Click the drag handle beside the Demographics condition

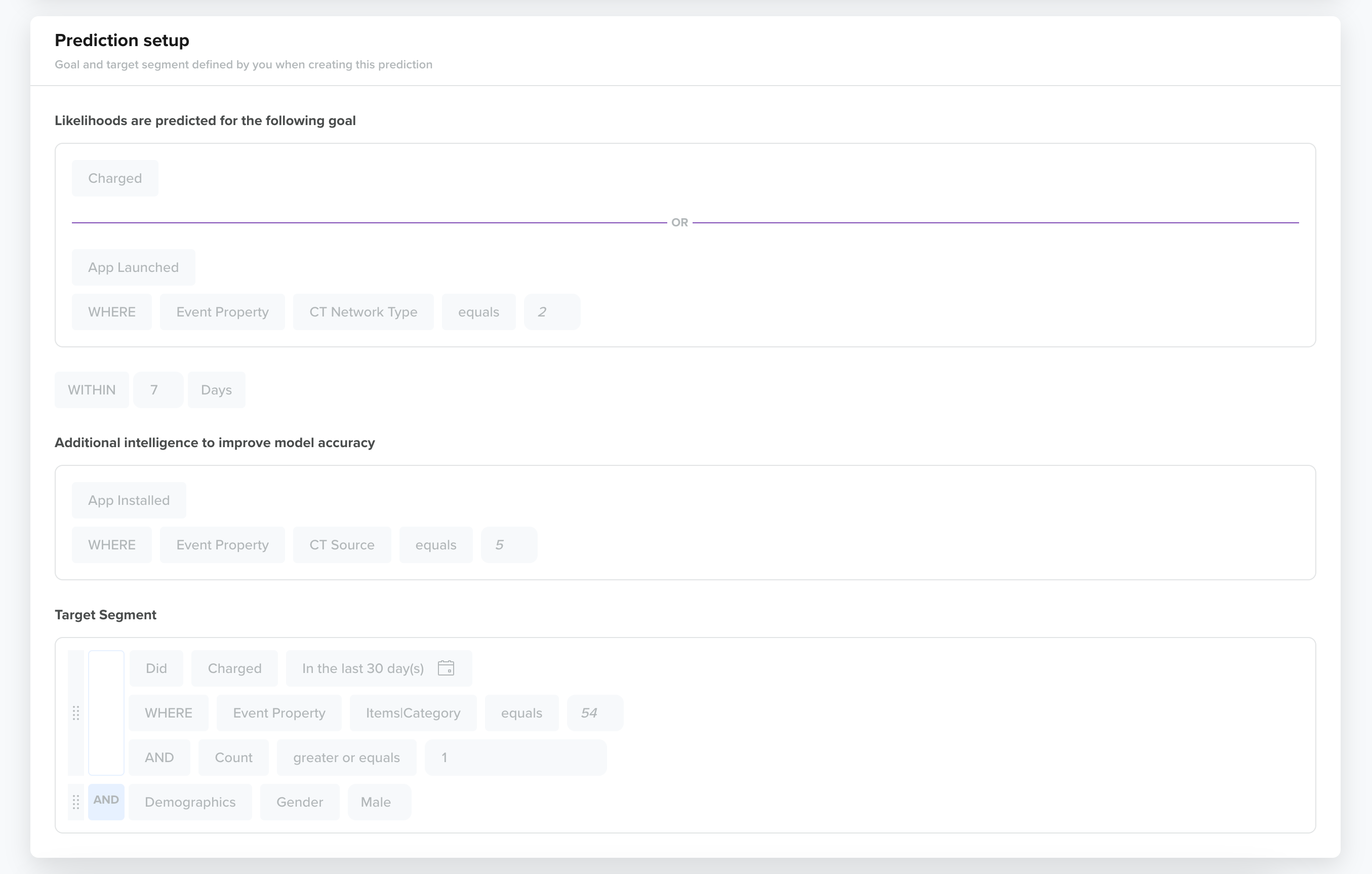76,802
